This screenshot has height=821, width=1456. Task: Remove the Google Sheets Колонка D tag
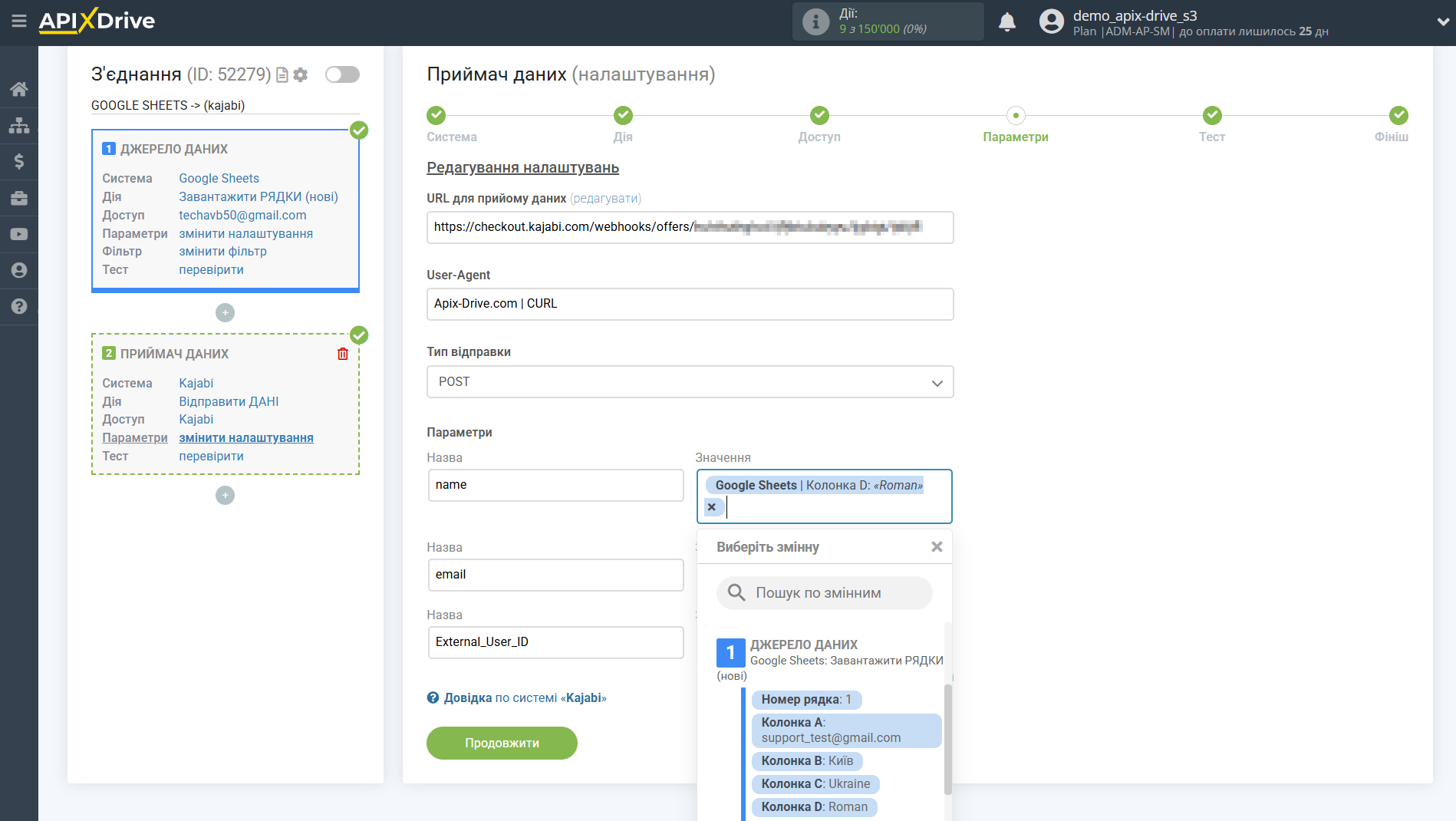point(712,507)
